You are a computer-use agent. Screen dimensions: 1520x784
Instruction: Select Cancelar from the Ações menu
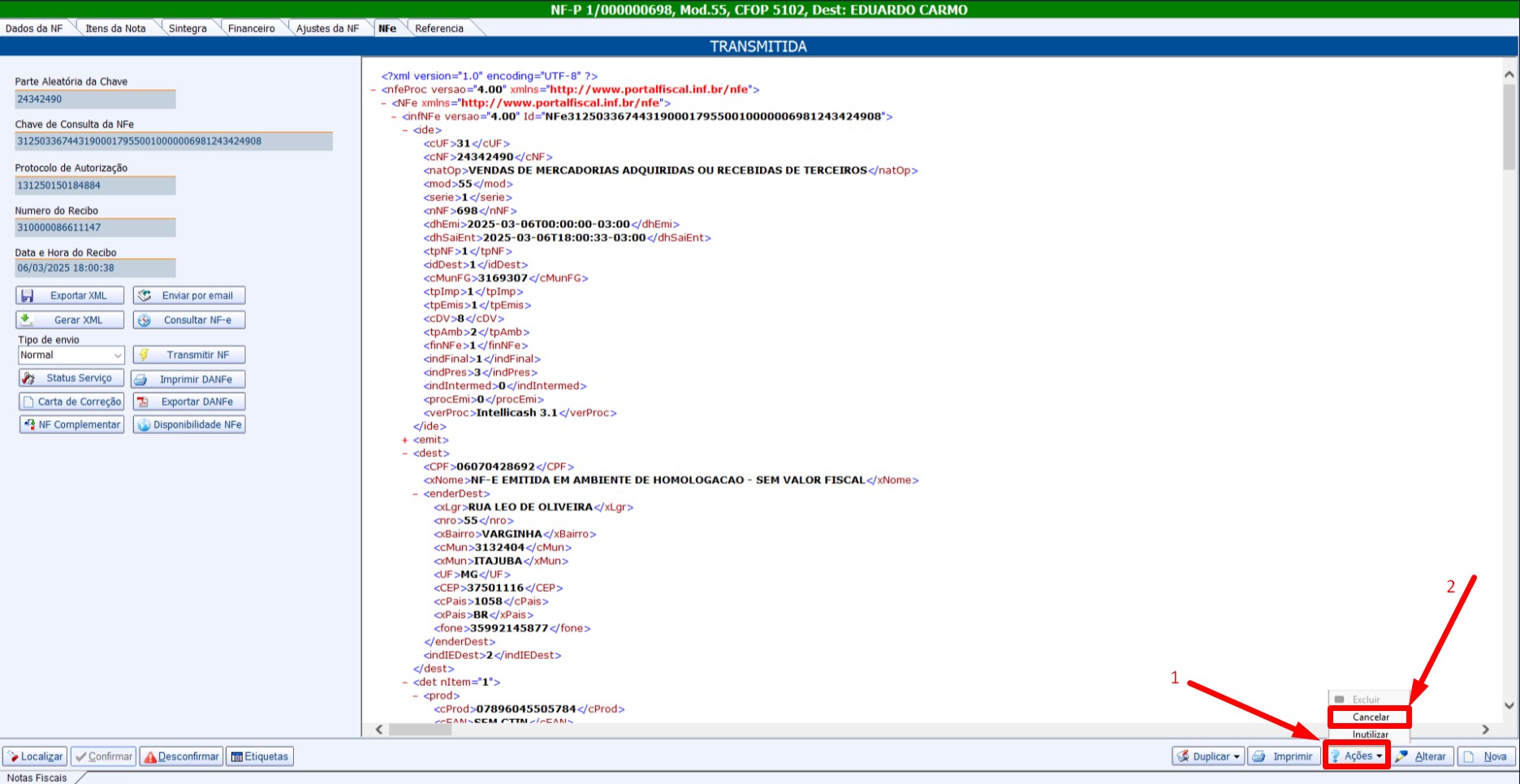click(1370, 717)
